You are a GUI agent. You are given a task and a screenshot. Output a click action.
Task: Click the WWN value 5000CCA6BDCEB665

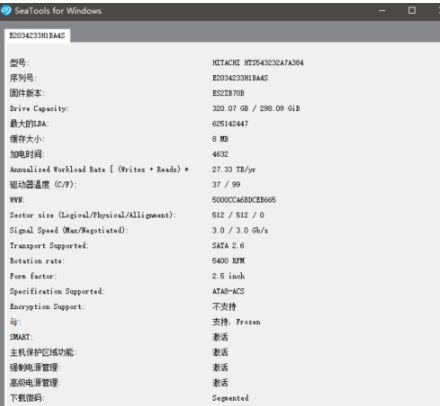pos(244,200)
